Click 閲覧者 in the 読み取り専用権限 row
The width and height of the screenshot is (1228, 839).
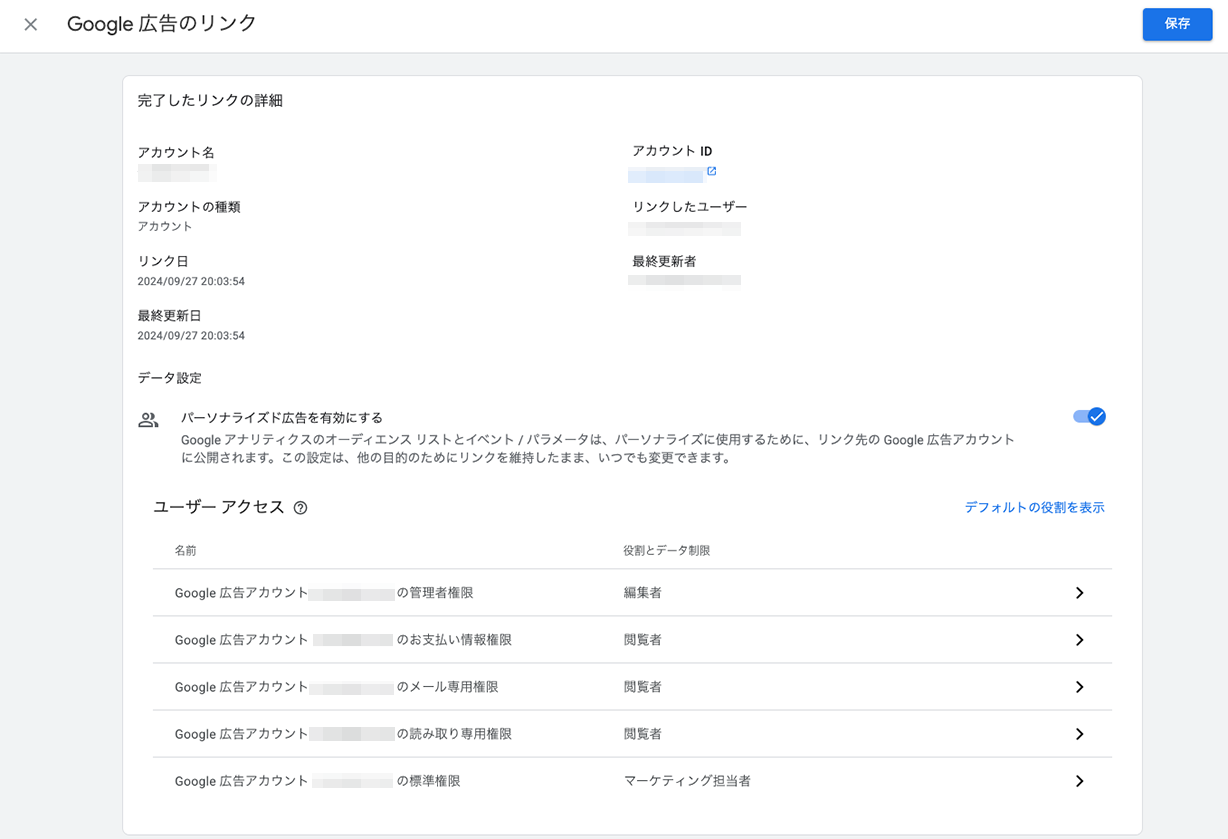[x=643, y=734]
